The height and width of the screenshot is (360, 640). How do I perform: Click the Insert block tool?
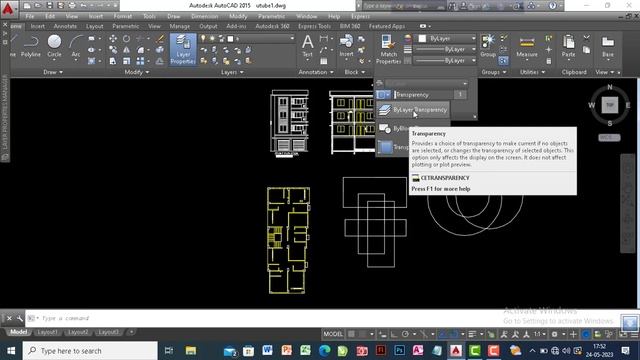tap(346, 46)
